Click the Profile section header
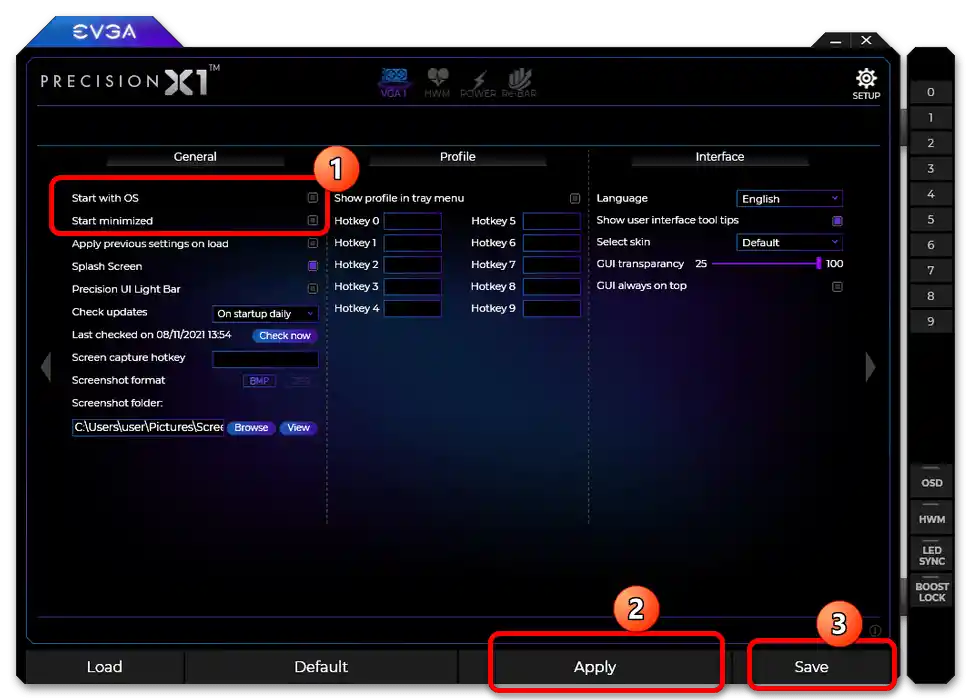The width and height of the screenshot is (971, 700). coord(458,157)
